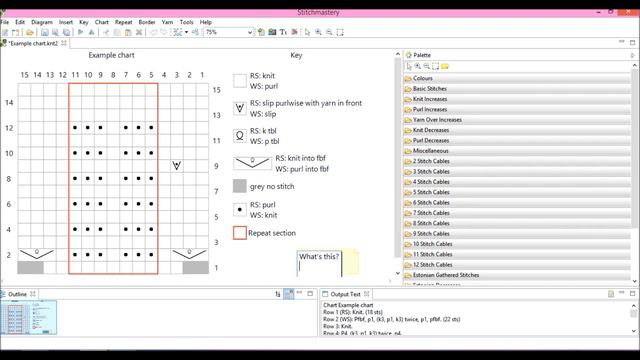Close the Example chart.knt2 editor tab
This screenshot has width=640, height=360.
(x=64, y=43)
